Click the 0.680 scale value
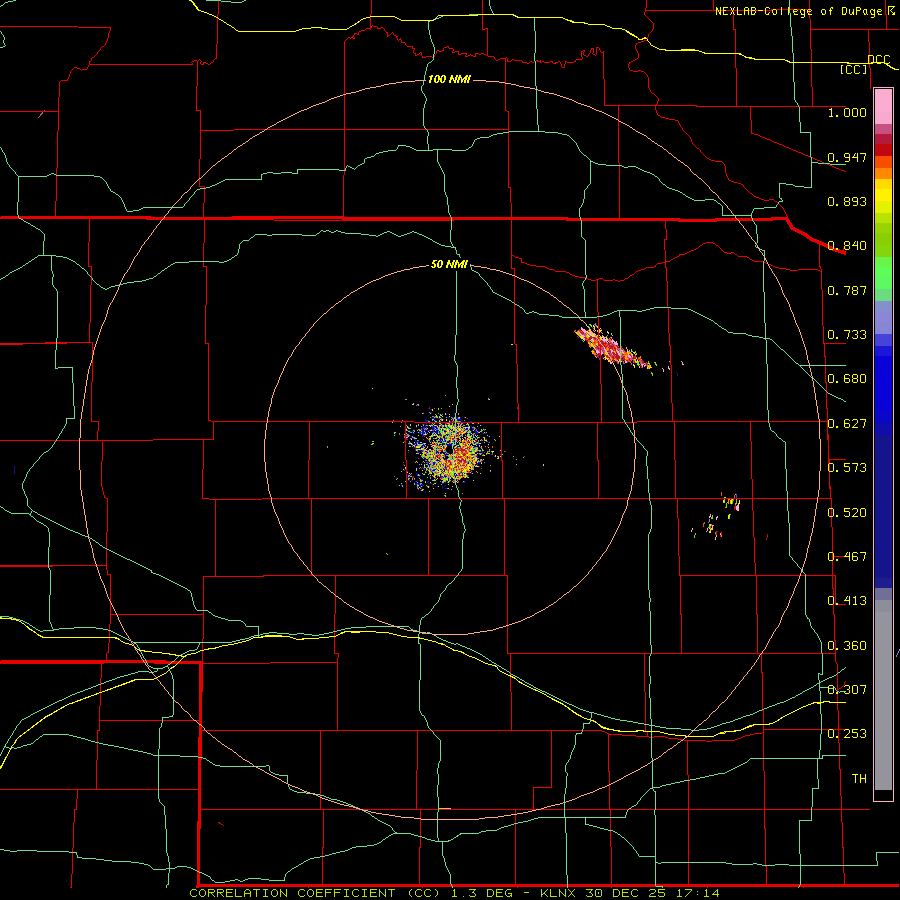Viewport: 900px width, 900px height. tap(847, 378)
